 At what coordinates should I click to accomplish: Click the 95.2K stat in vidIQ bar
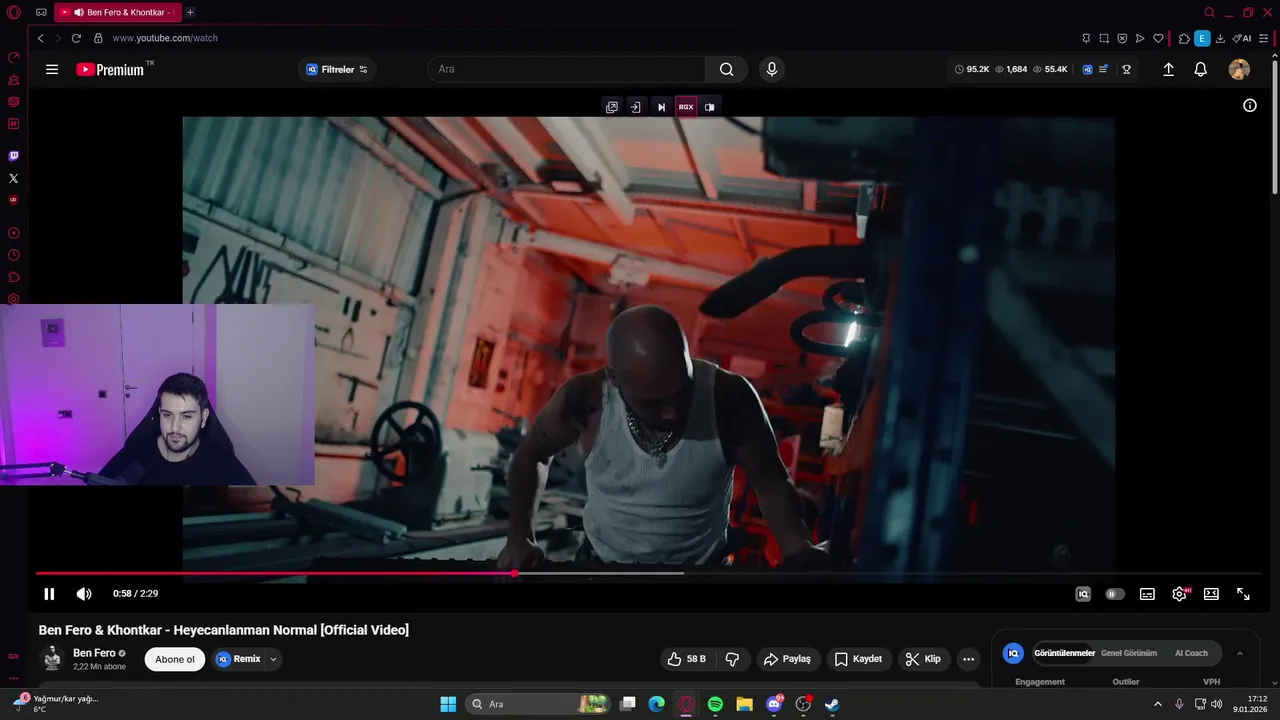coord(972,69)
